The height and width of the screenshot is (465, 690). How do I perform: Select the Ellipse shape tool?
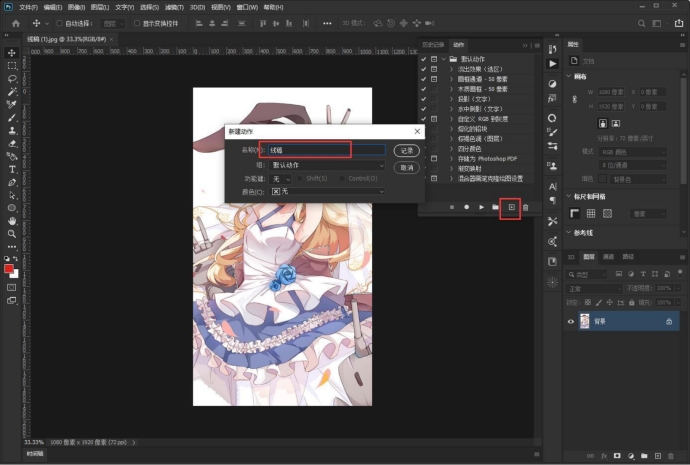click(x=12, y=208)
